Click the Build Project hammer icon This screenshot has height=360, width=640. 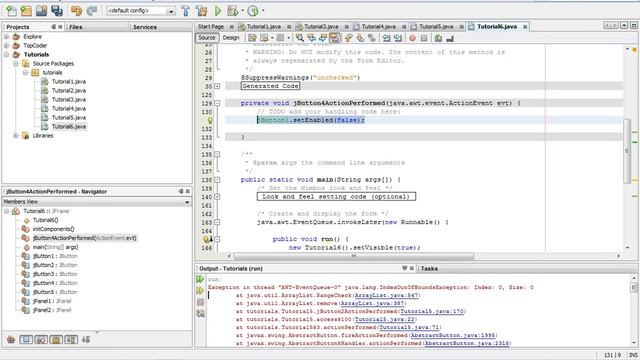[186, 11]
